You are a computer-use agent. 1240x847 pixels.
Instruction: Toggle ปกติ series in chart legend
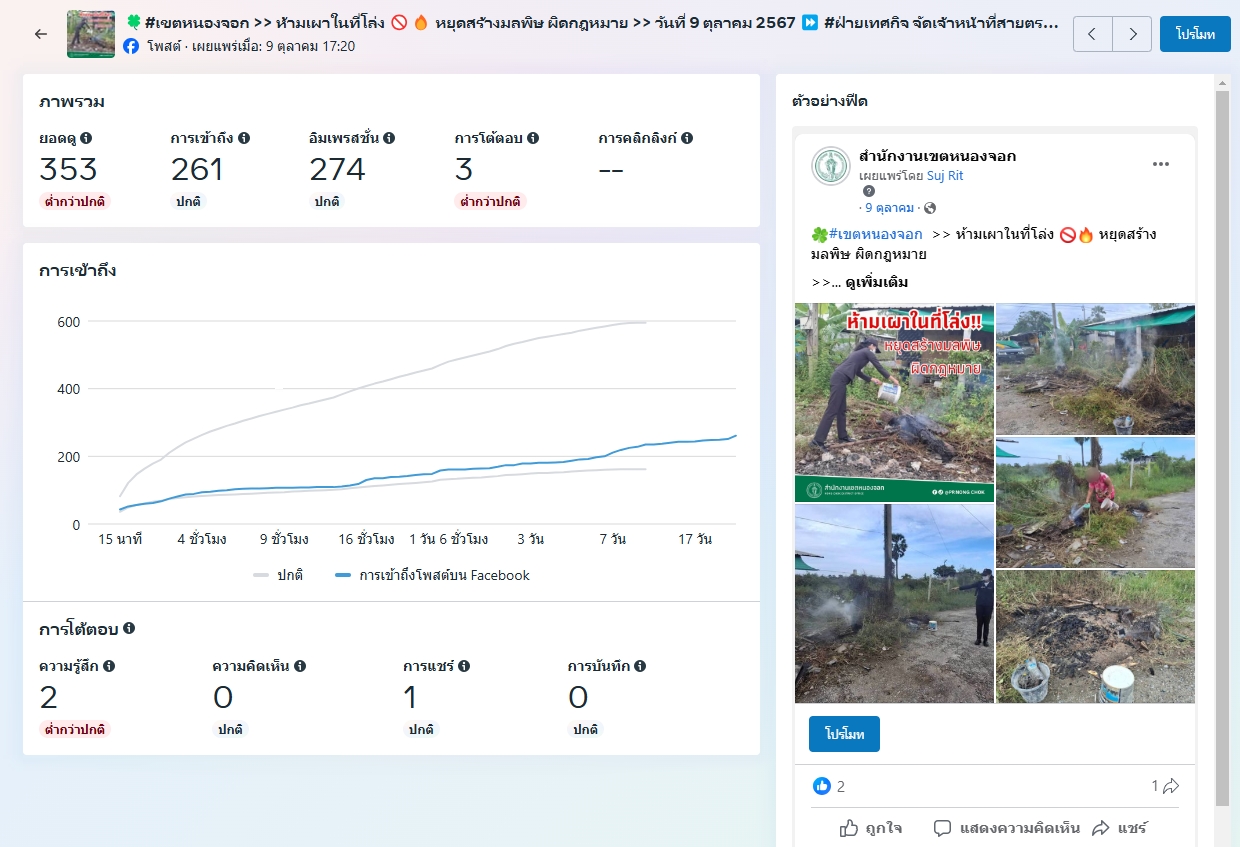pos(279,575)
